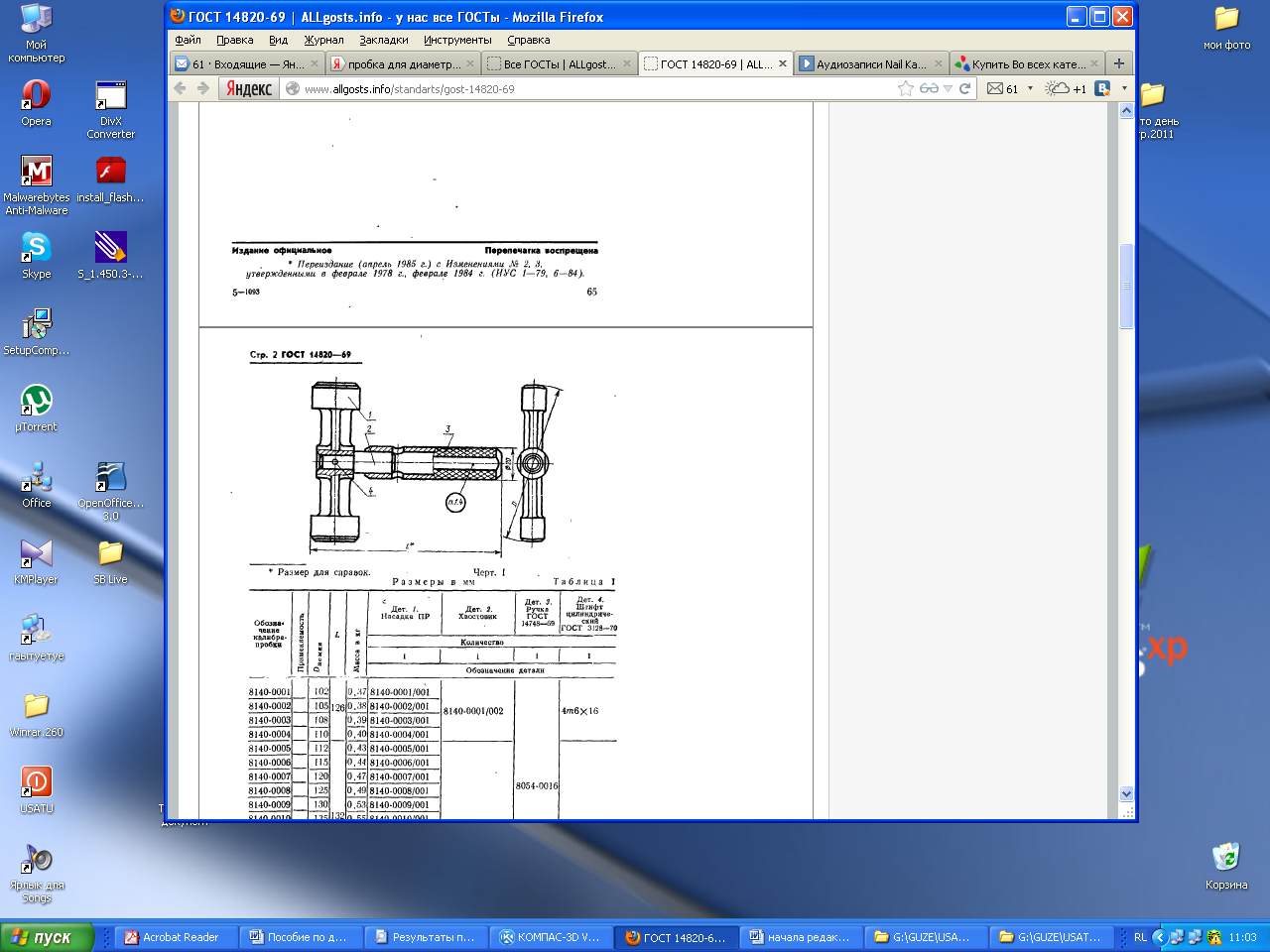Expand the dropdown next to mail counter
1270x952 pixels.
click(1030, 88)
